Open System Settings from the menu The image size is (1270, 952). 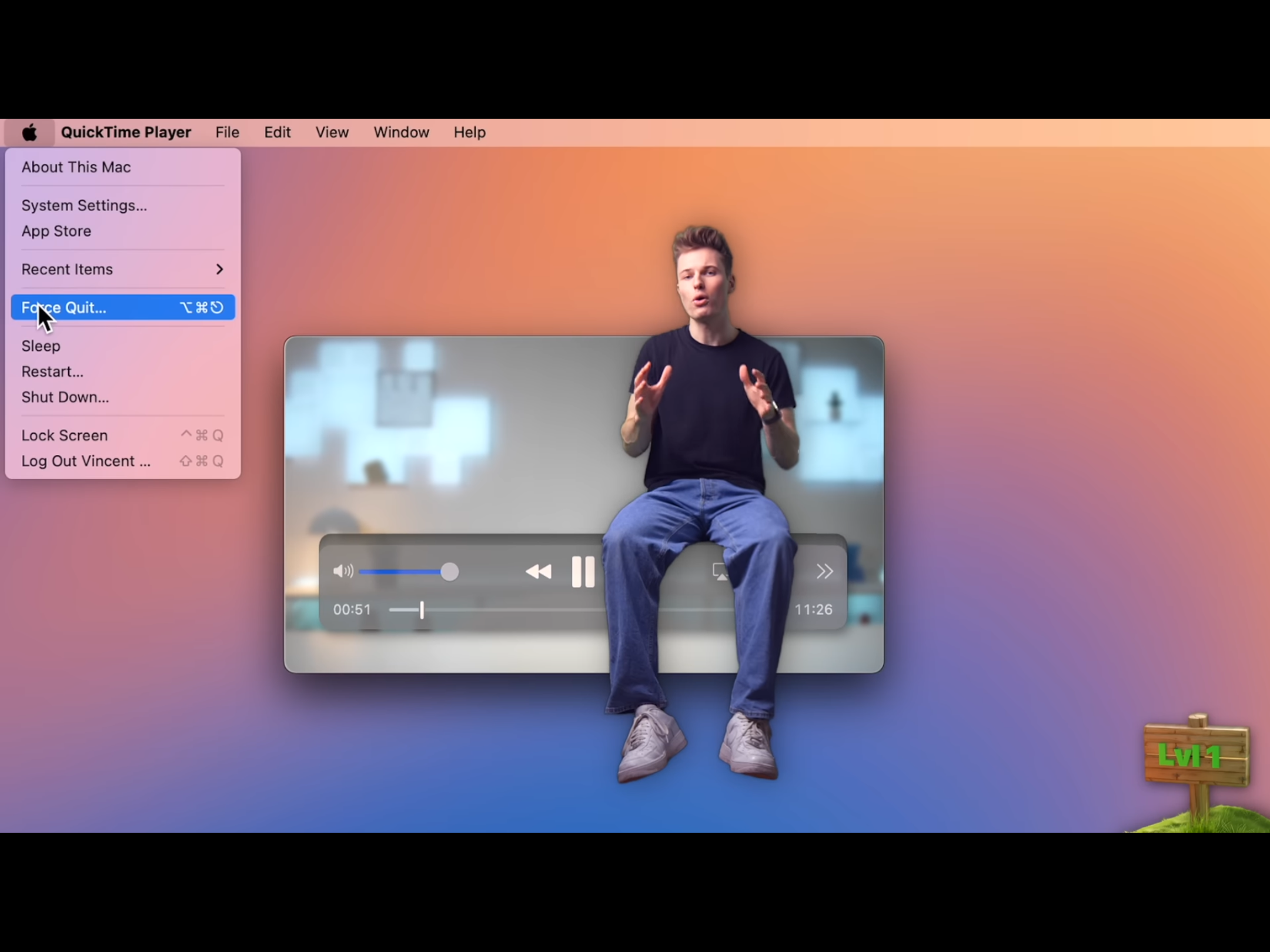(x=84, y=206)
